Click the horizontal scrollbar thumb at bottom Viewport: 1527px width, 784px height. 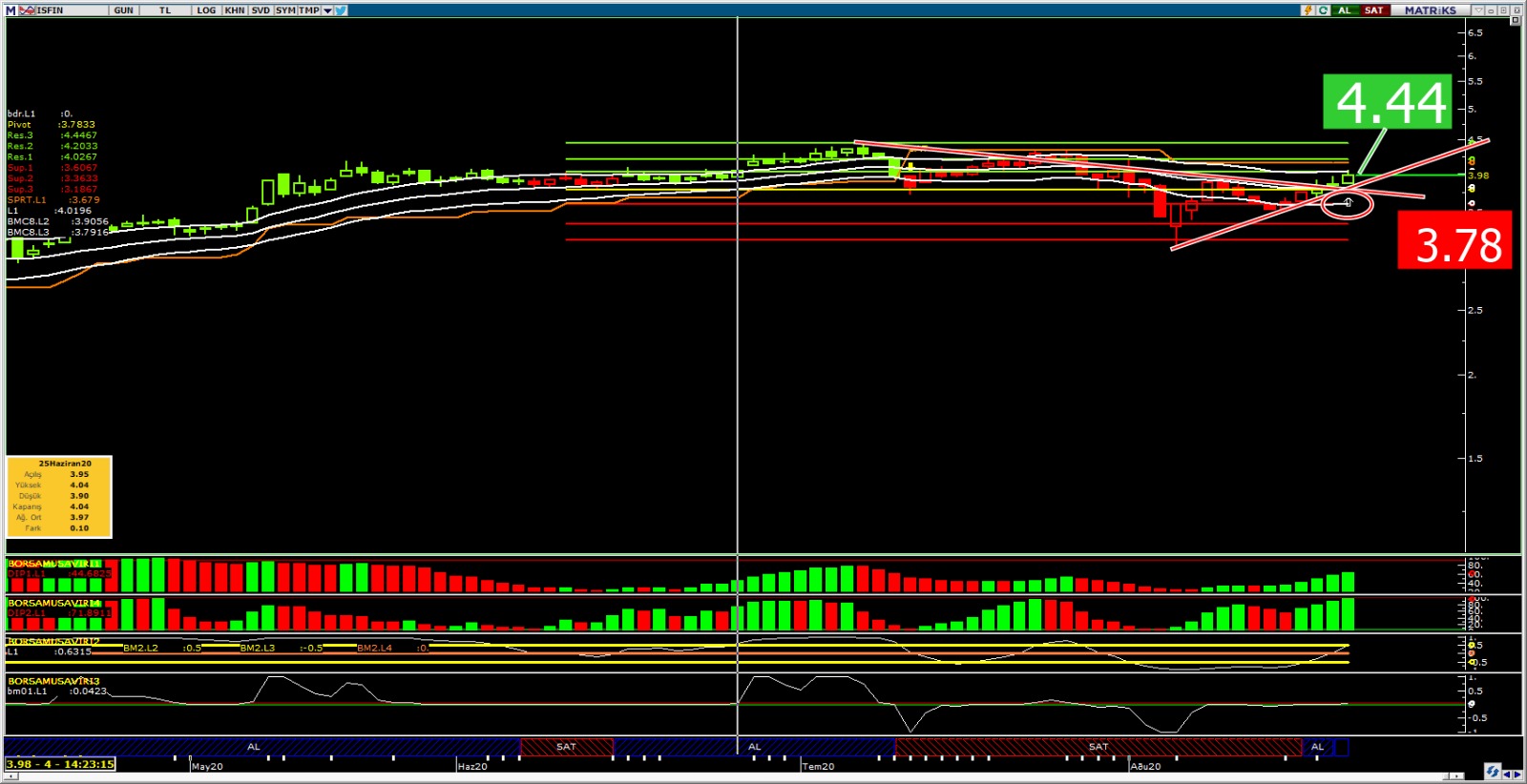point(1456,776)
